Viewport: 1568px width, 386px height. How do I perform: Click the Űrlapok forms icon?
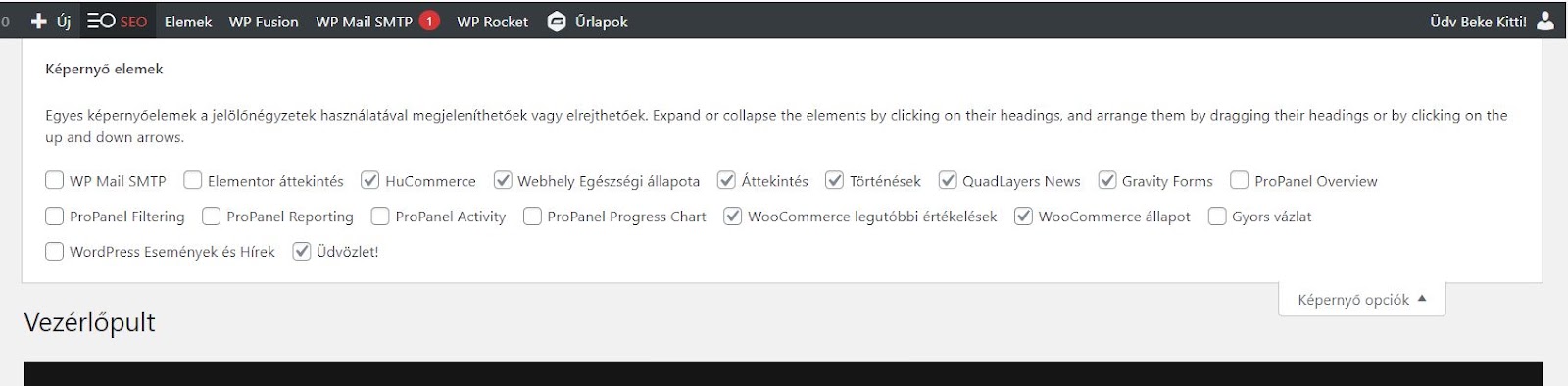click(557, 21)
